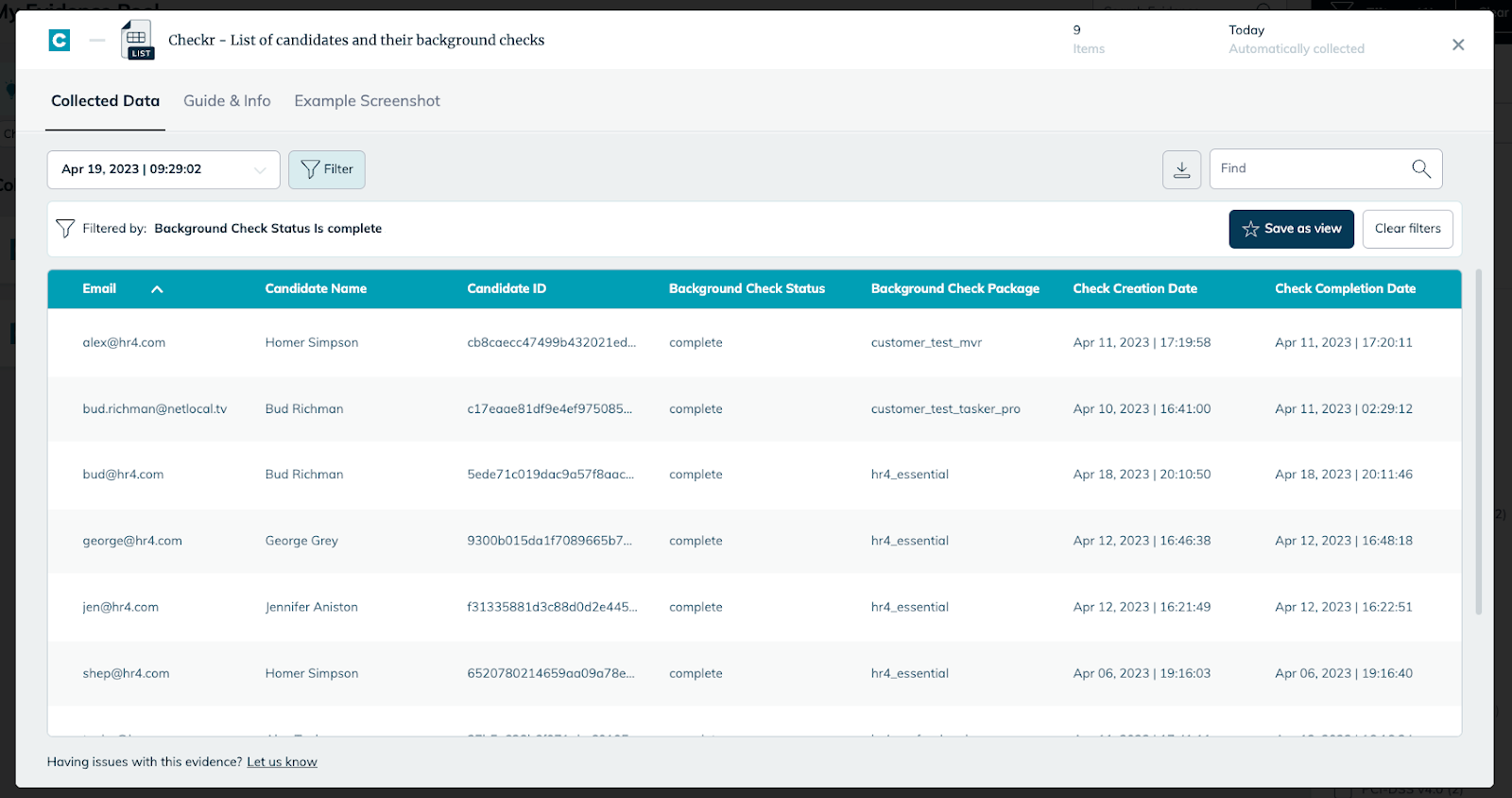Sort by Check Completion Date header
Screen dimensions: 1512x798
click(1345, 288)
